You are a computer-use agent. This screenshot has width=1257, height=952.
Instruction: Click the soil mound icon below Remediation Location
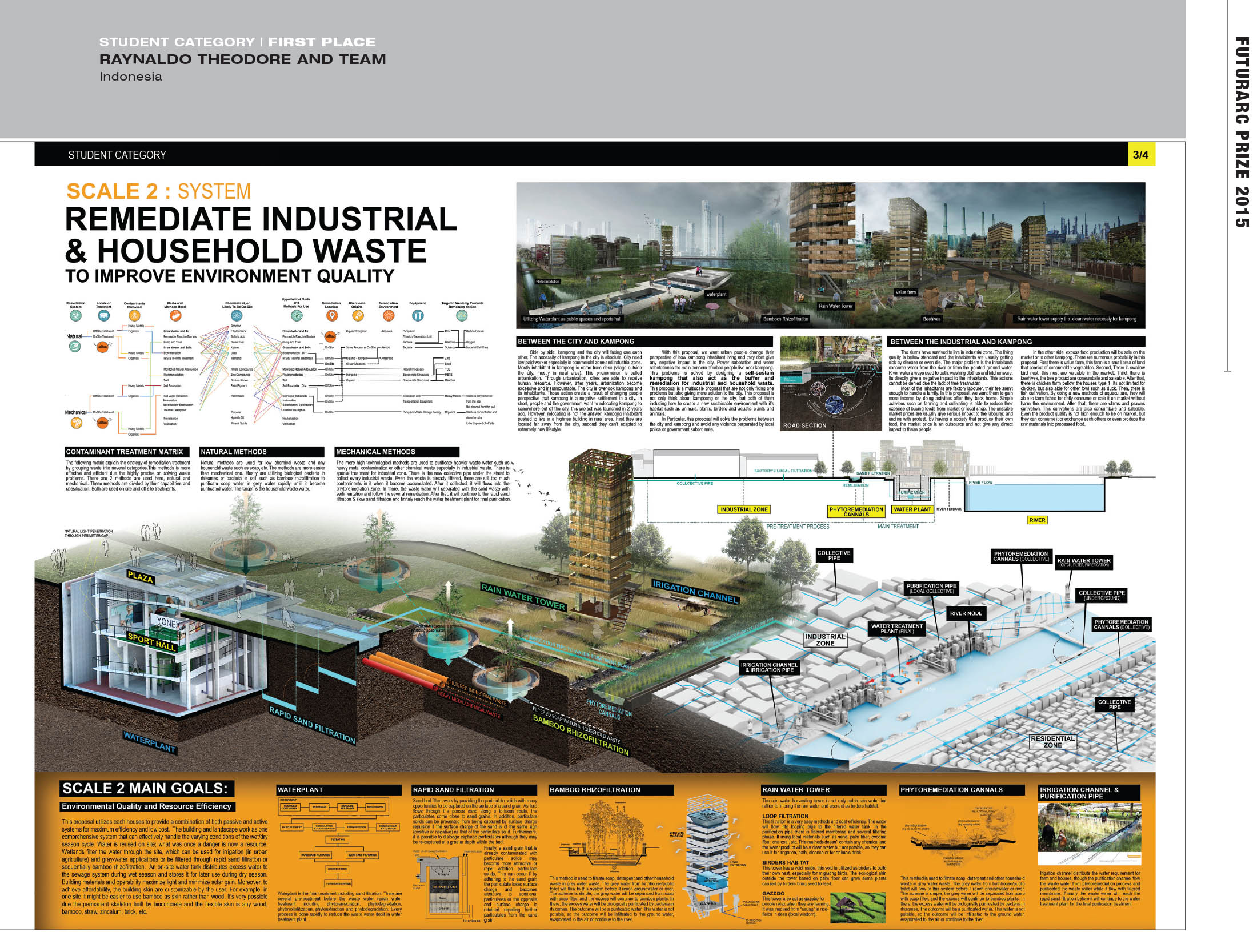(x=330, y=337)
